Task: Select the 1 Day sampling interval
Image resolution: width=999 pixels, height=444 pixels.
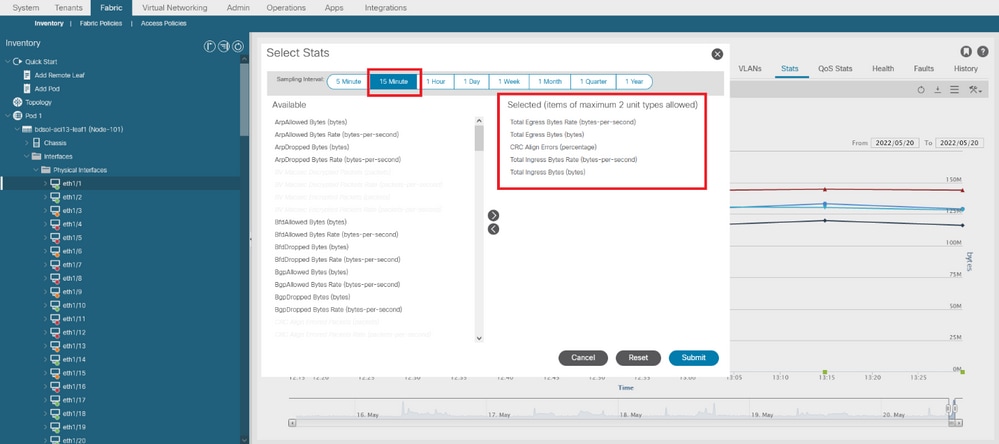Action: 471,82
